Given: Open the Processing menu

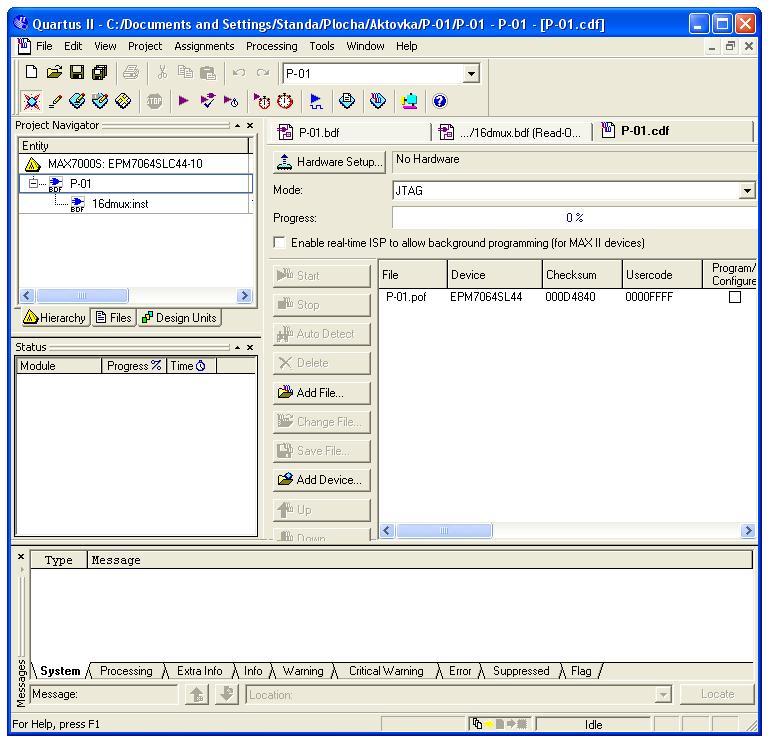Looking at the screenshot, I should (272, 46).
